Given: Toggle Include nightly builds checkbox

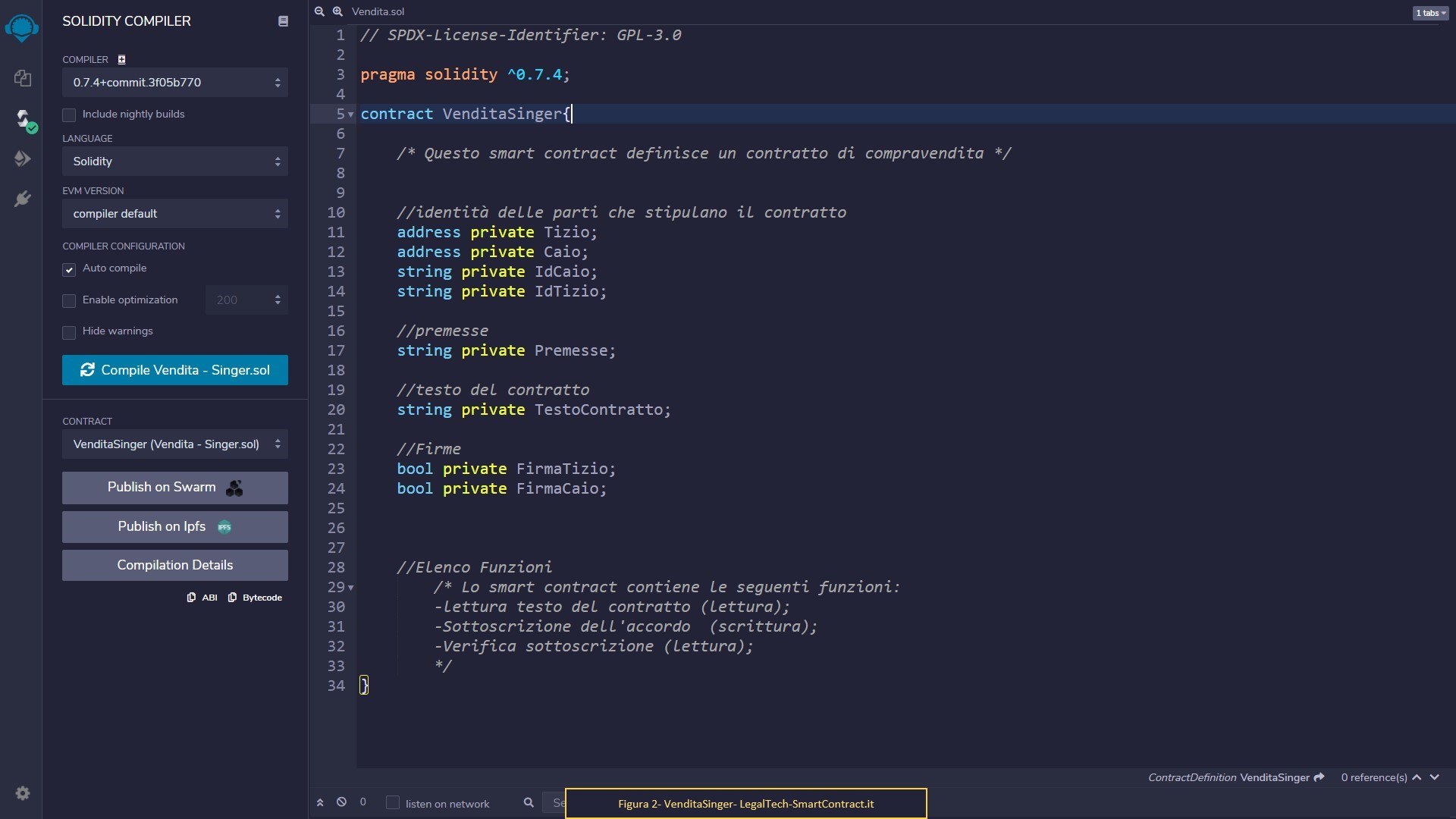Looking at the screenshot, I should [x=69, y=115].
